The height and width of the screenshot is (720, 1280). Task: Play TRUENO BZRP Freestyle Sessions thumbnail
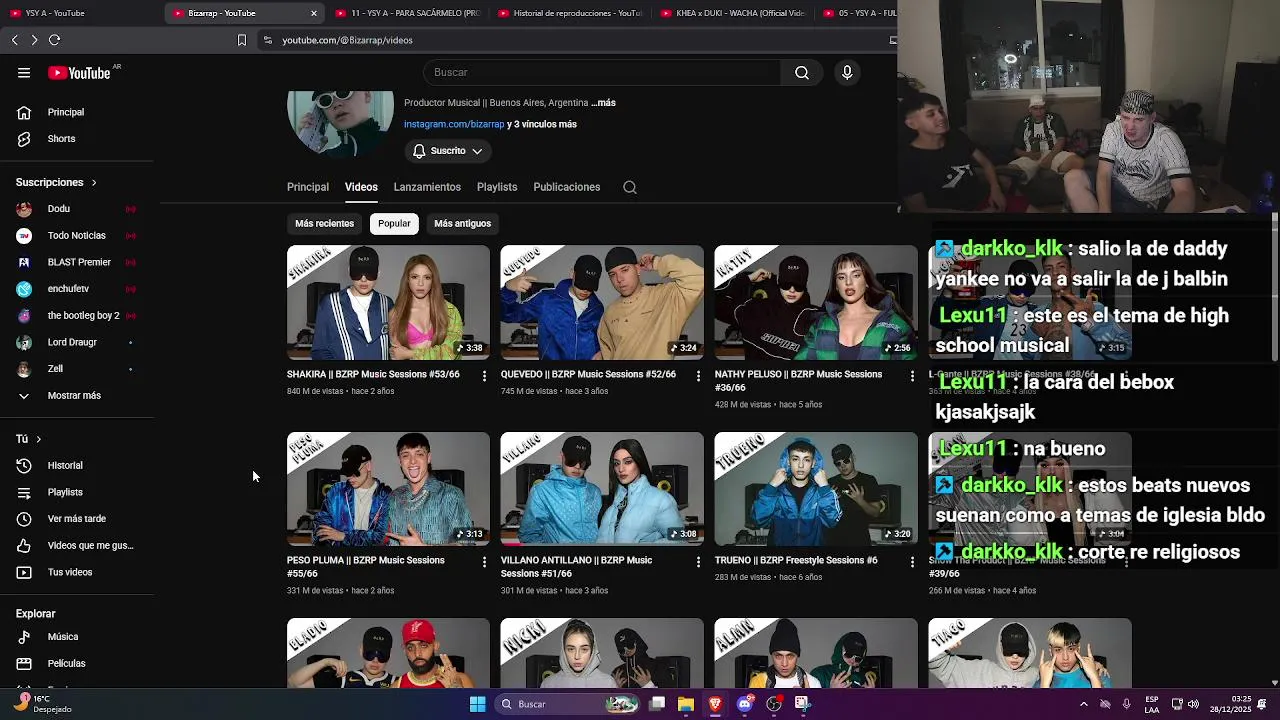click(x=816, y=488)
